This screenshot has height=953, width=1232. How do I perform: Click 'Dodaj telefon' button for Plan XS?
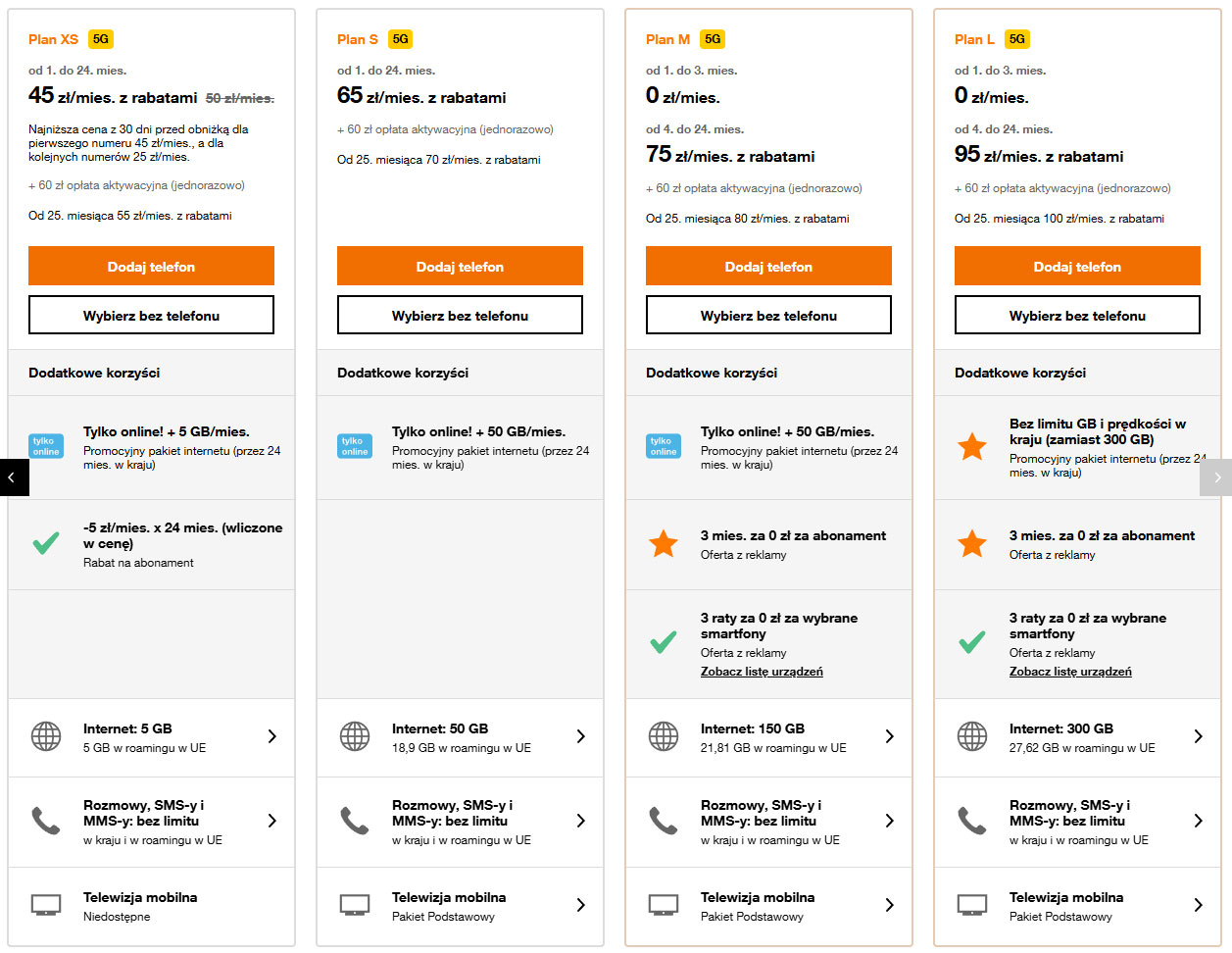click(151, 267)
